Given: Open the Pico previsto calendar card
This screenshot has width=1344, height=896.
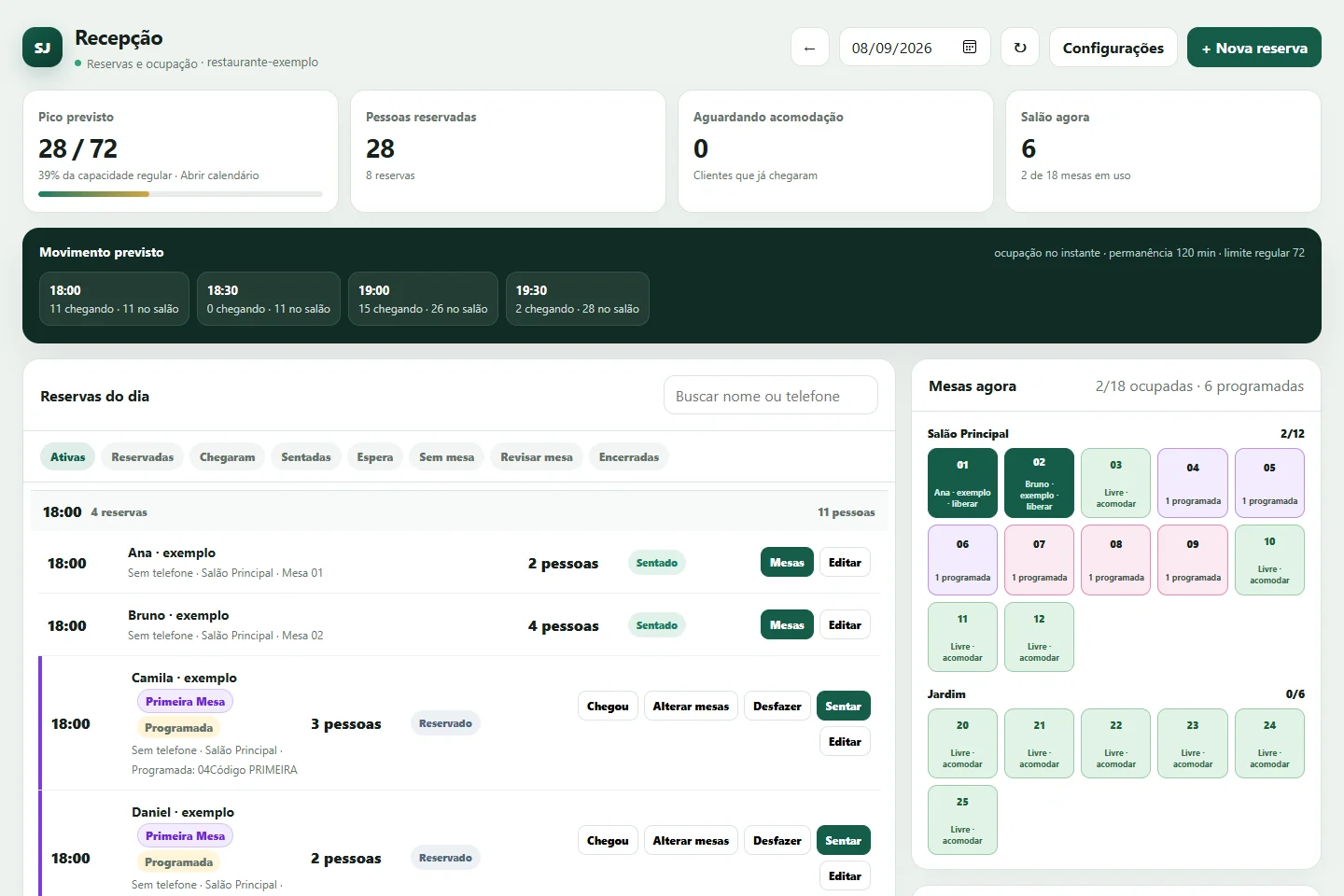Looking at the screenshot, I should [180, 151].
